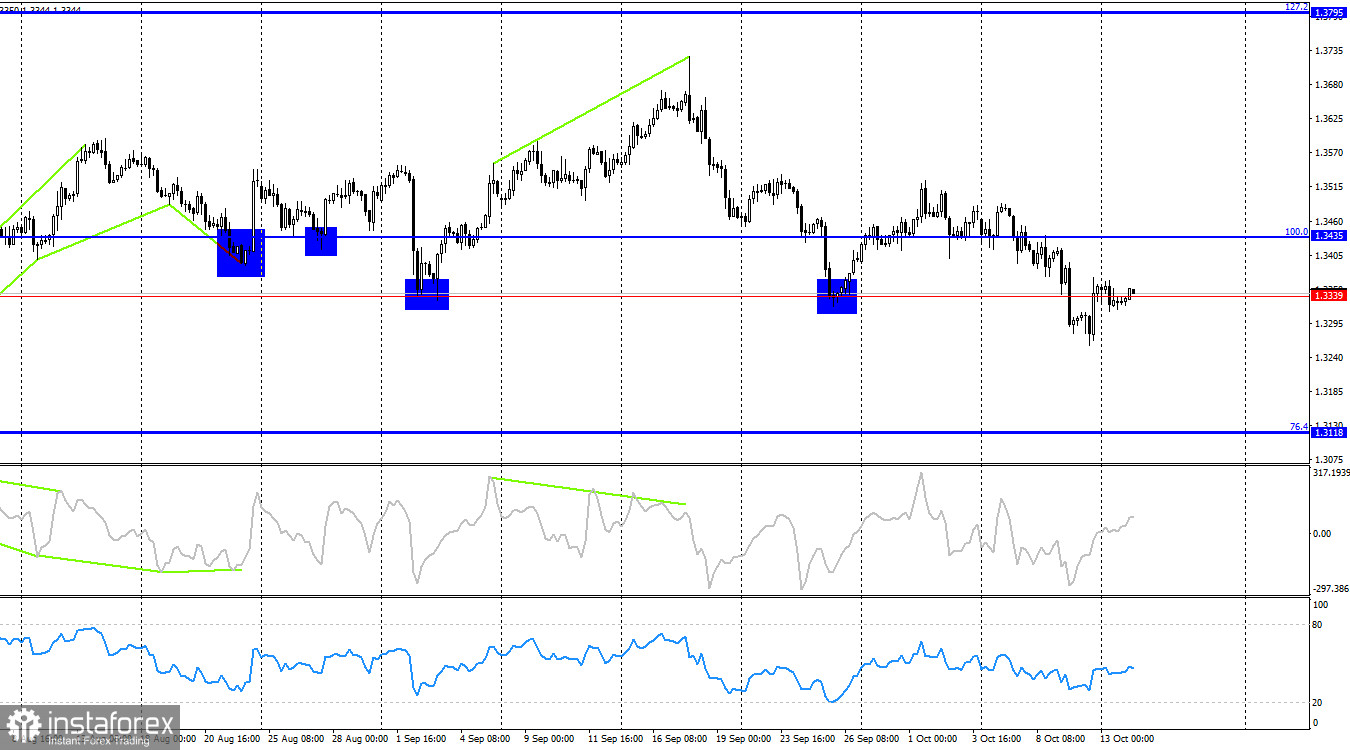Click the 13 Oct 00:00 date label

[x=1126, y=740]
